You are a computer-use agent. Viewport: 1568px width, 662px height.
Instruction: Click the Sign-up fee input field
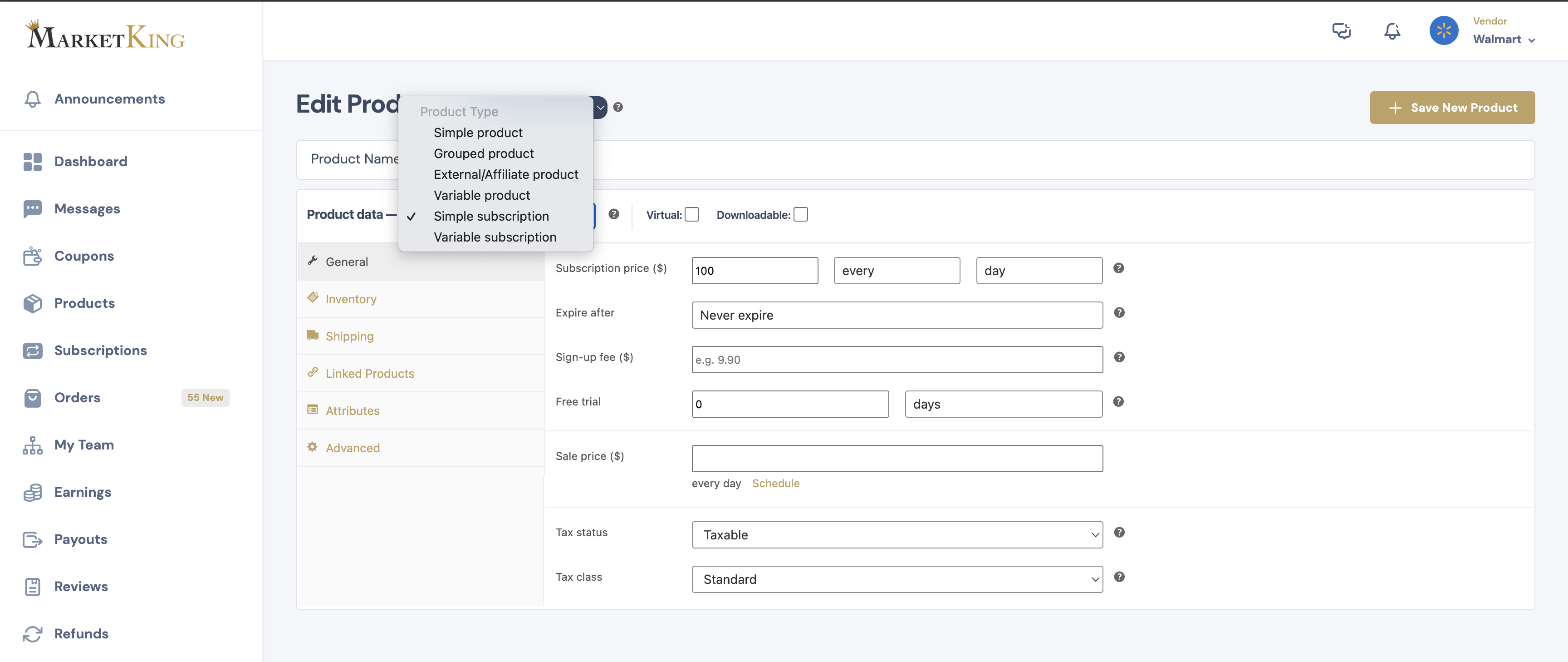(897, 359)
